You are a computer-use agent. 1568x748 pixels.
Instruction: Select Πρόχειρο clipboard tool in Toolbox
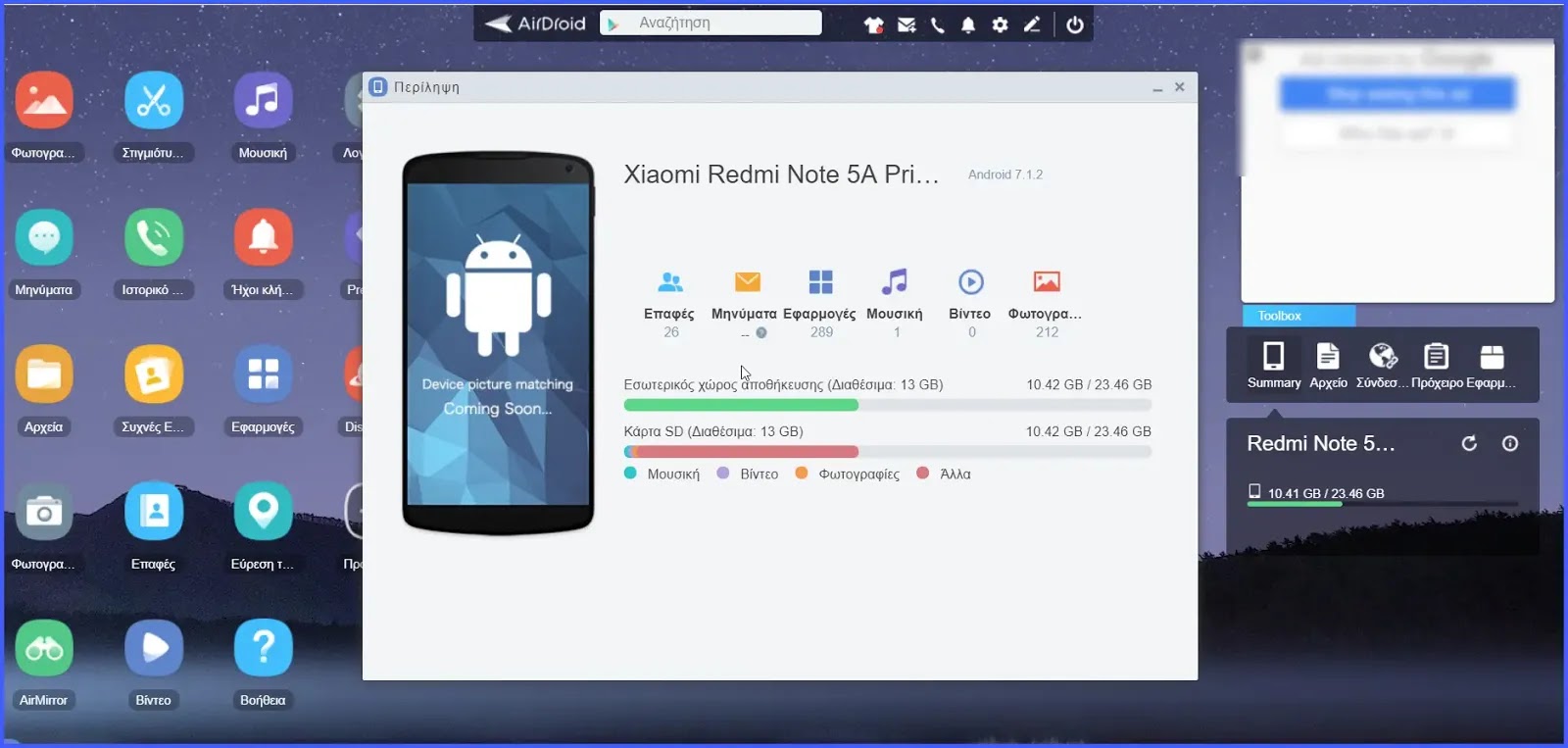click(x=1437, y=365)
